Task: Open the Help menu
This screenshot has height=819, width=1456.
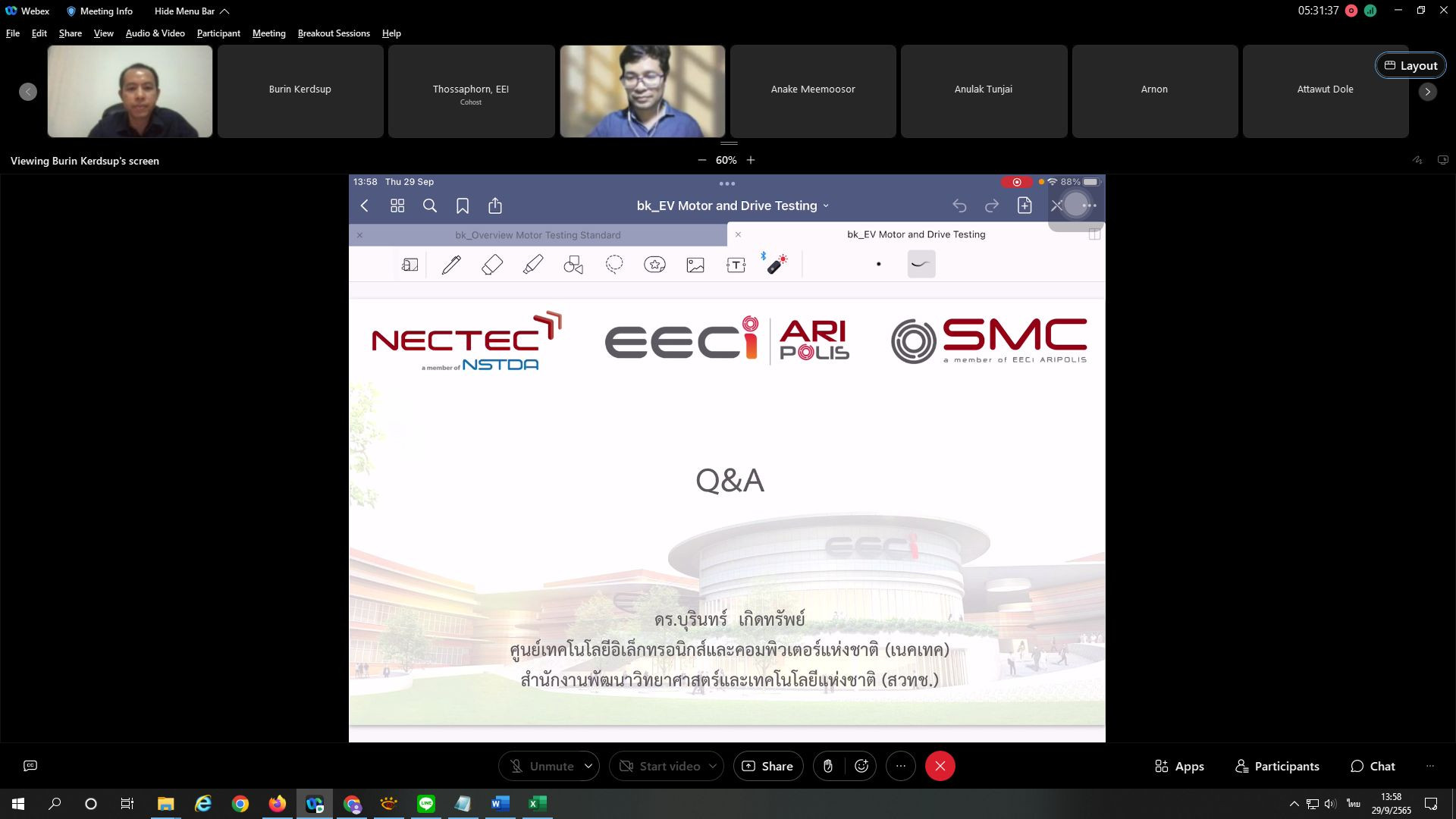Action: 391,33
